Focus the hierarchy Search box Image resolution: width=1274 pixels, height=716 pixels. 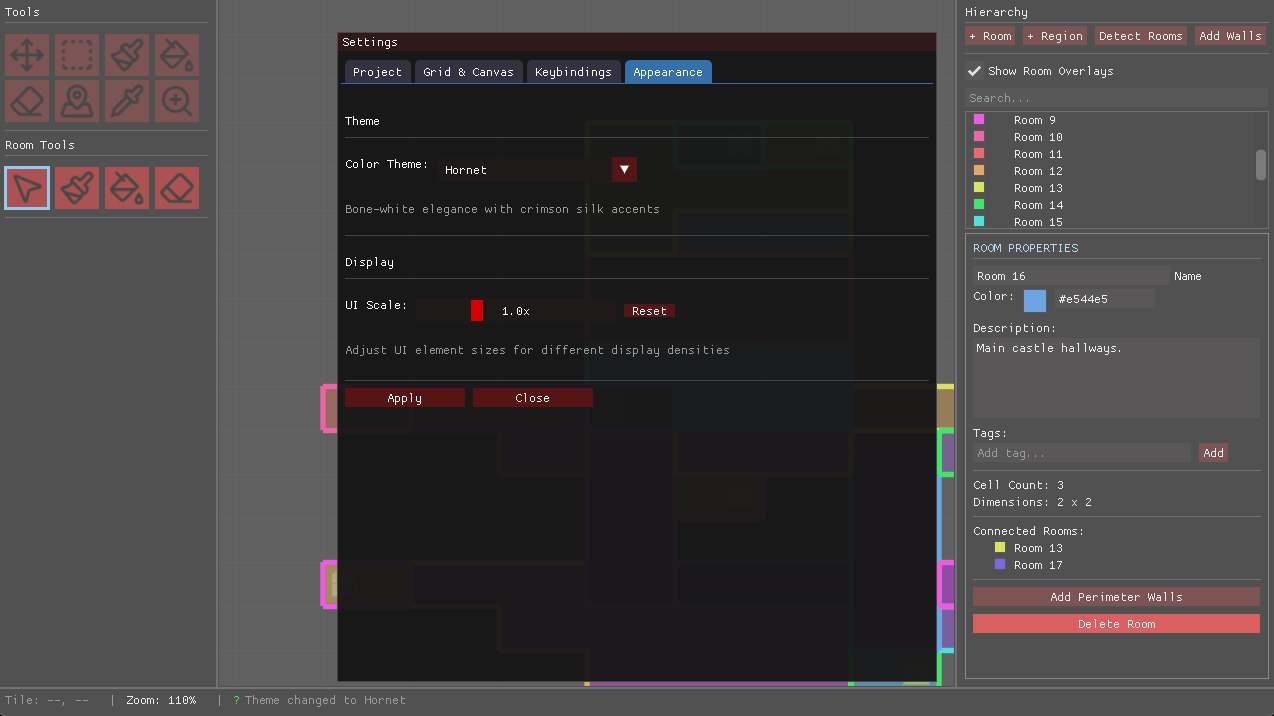(x=1116, y=98)
